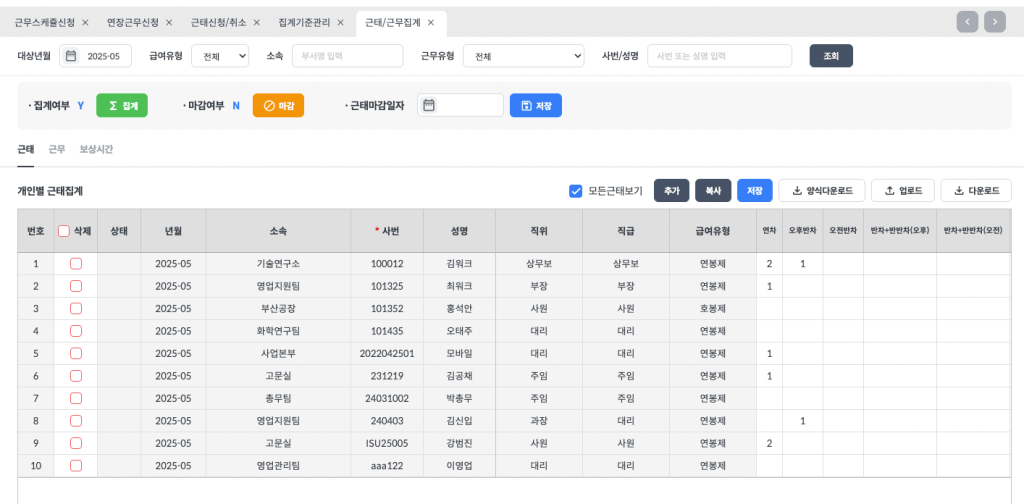
Task: Click the 다운로드 button
Action: [x=976, y=191]
